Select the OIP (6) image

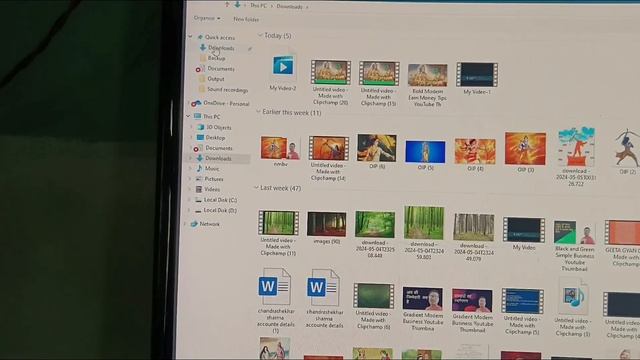pyautogui.click(x=376, y=148)
